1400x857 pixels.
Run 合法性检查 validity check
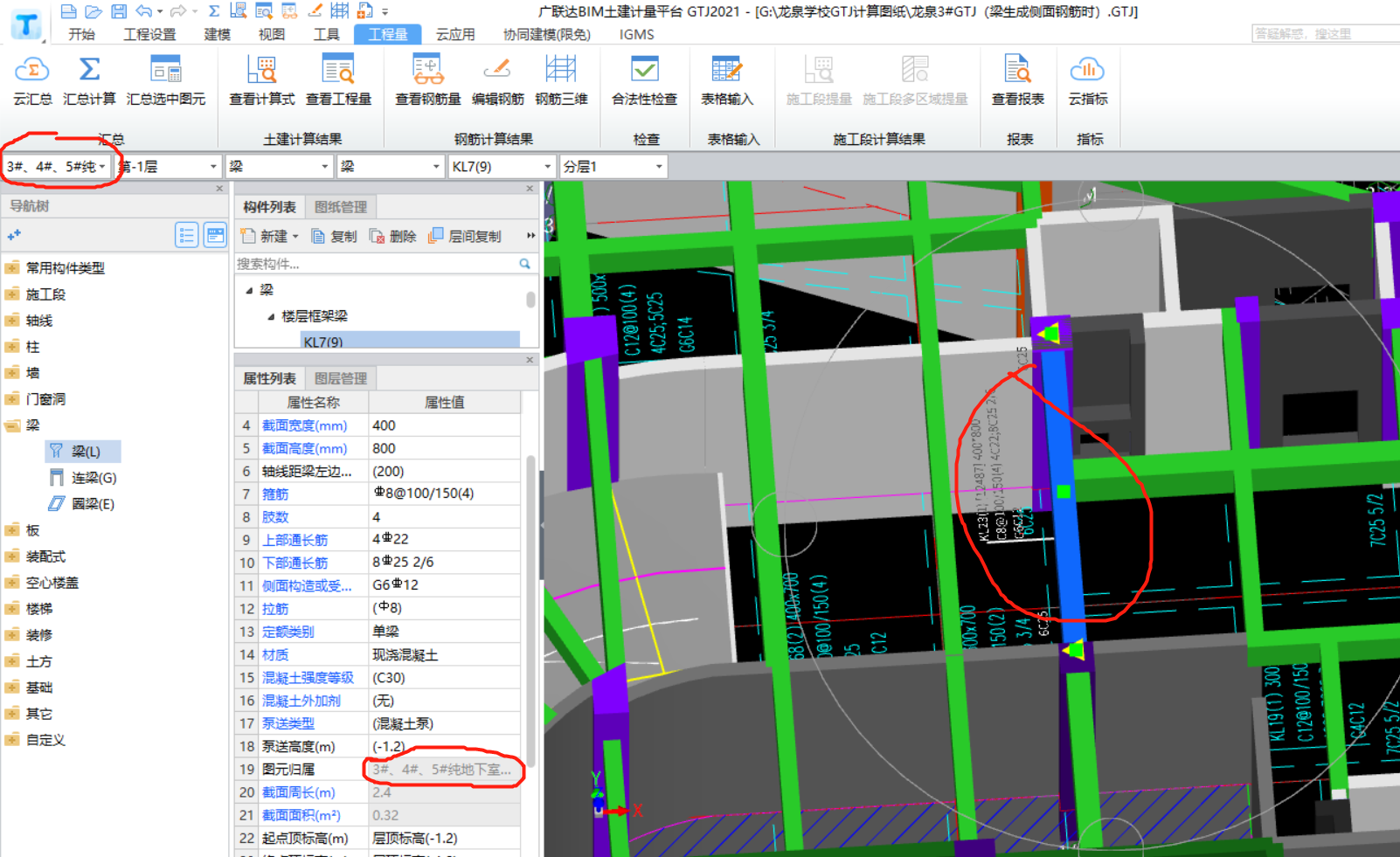point(644,80)
